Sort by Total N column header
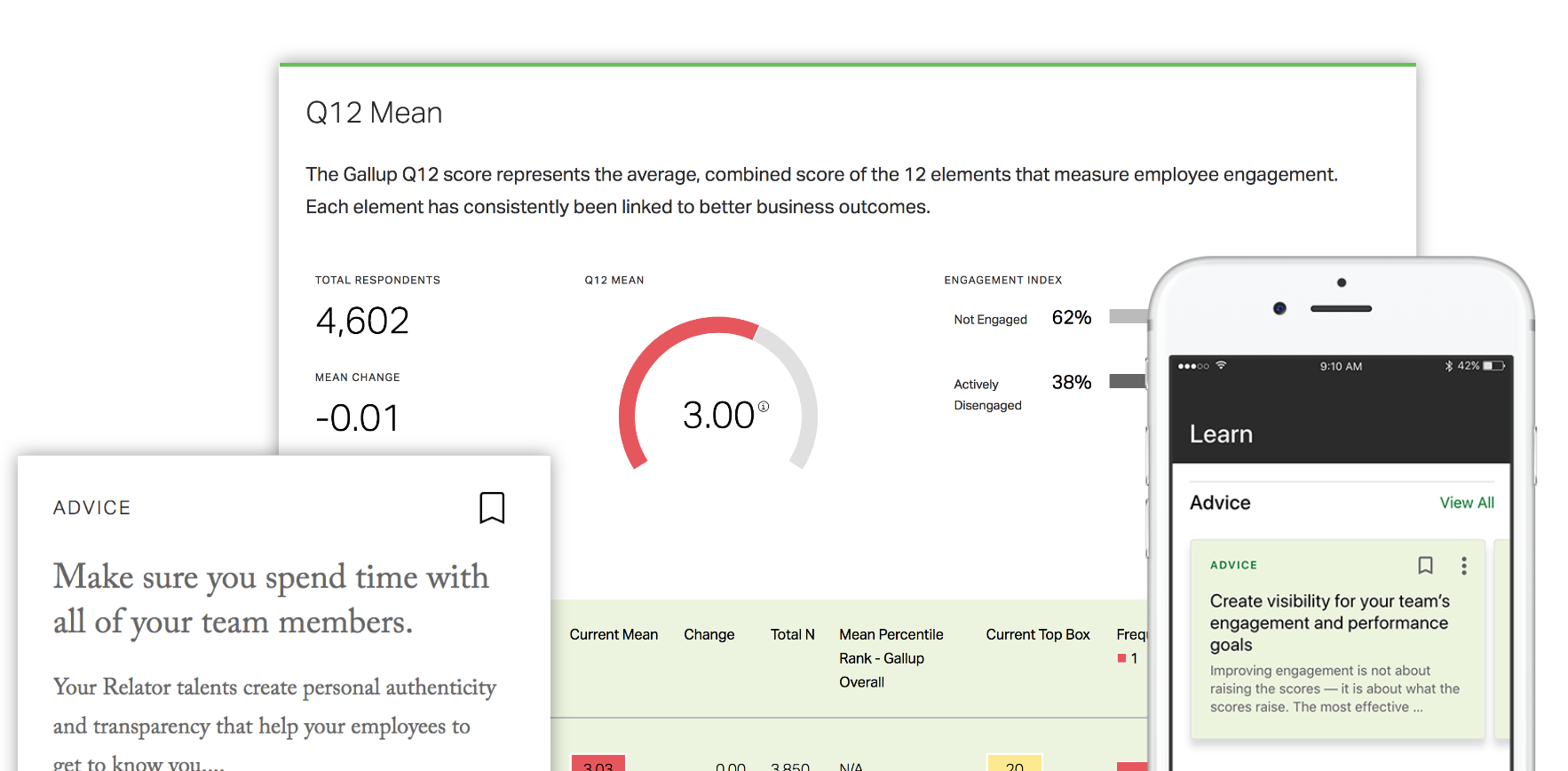 tap(792, 634)
